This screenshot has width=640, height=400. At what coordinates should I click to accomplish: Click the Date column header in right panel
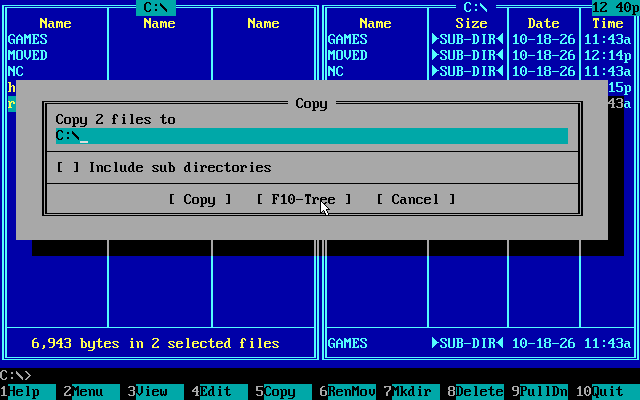point(543,23)
